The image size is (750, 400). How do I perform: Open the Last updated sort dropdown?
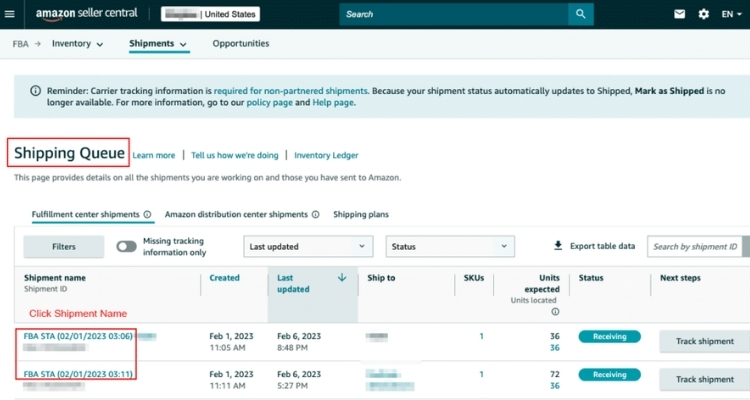pos(307,246)
